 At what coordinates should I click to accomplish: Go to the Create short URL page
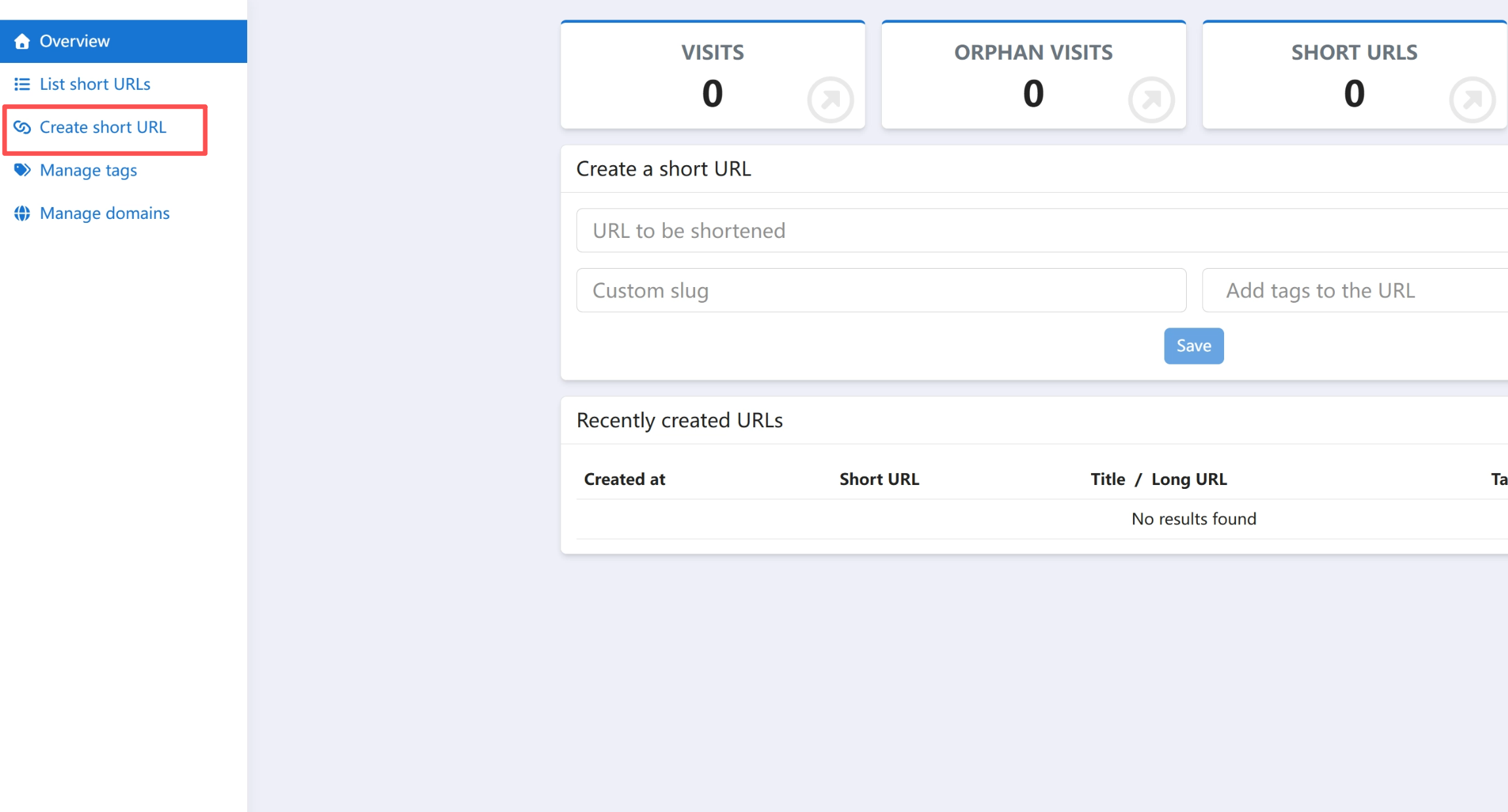(103, 127)
